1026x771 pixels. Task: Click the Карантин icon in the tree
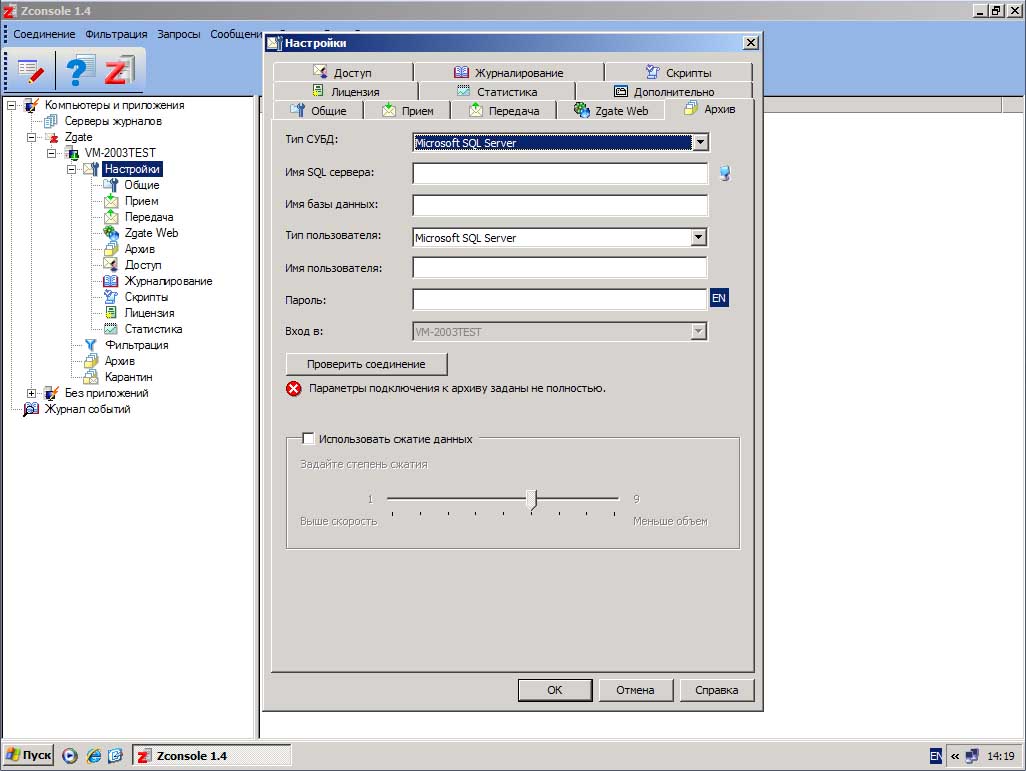pyautogui.click(x=90, y=377)
